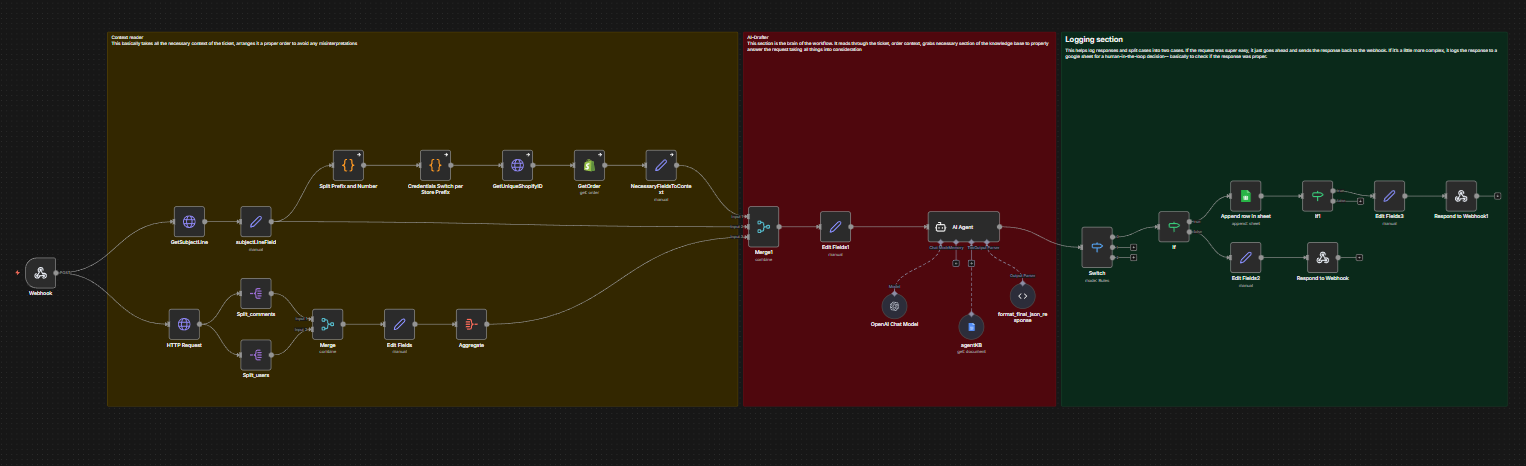Open the Split_comments node
This screenshot has width=1526, height=466.
click(x=256, y=294)
